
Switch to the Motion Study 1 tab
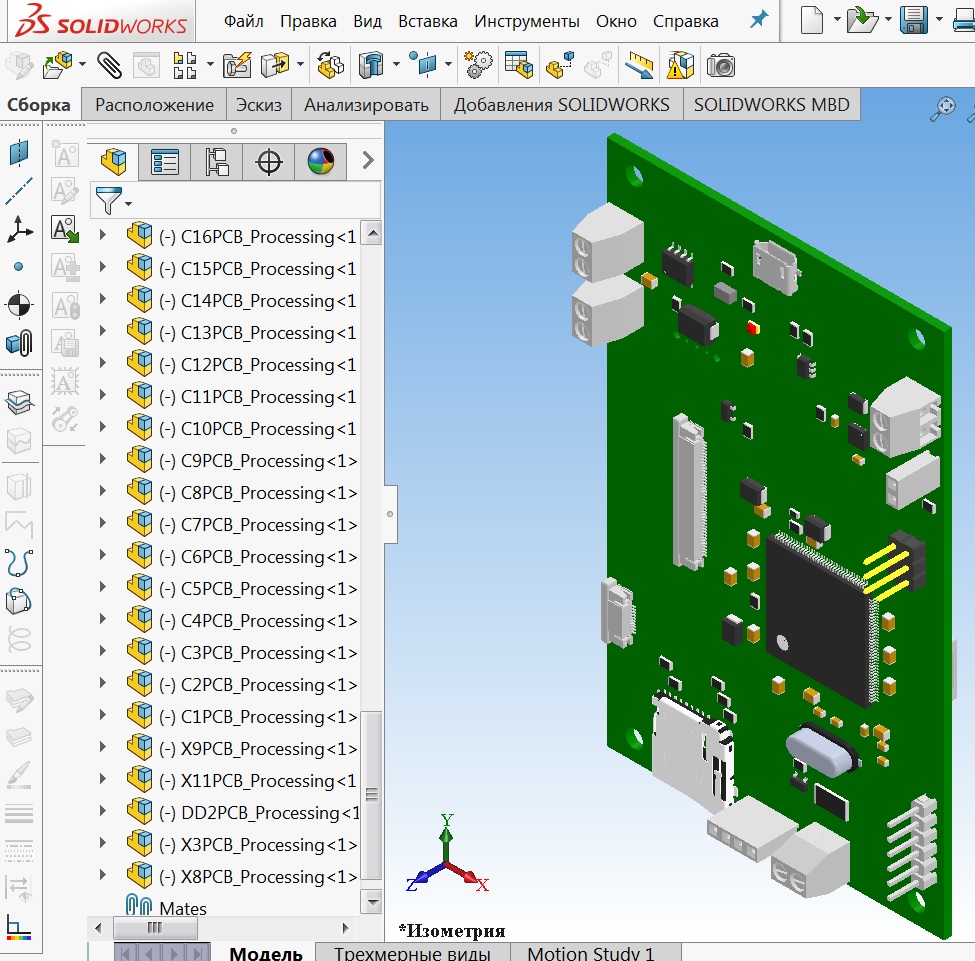click(592, 952)
